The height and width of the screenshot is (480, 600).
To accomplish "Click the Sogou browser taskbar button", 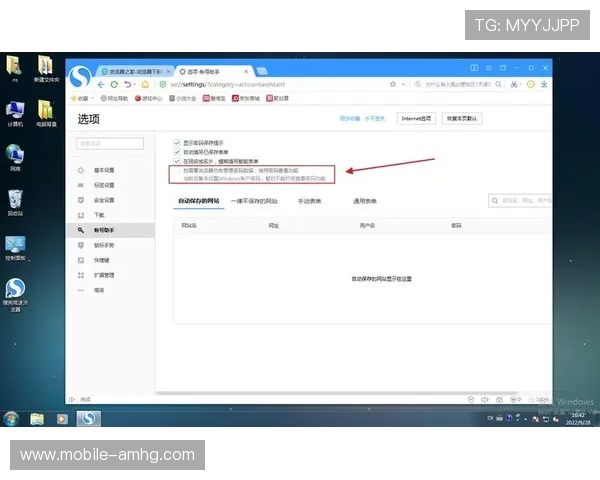I will pos(88,418).
